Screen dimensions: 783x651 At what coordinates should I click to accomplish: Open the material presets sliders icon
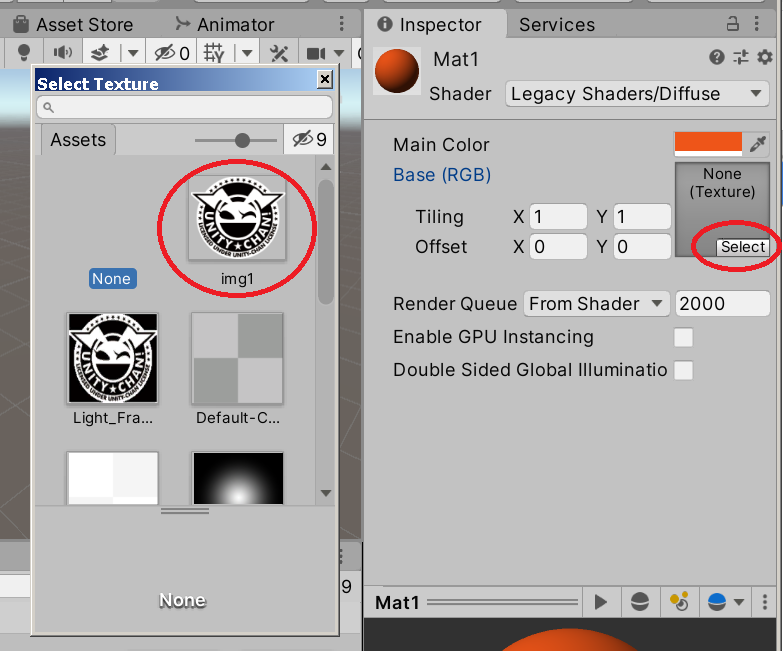tap(741, 57)
